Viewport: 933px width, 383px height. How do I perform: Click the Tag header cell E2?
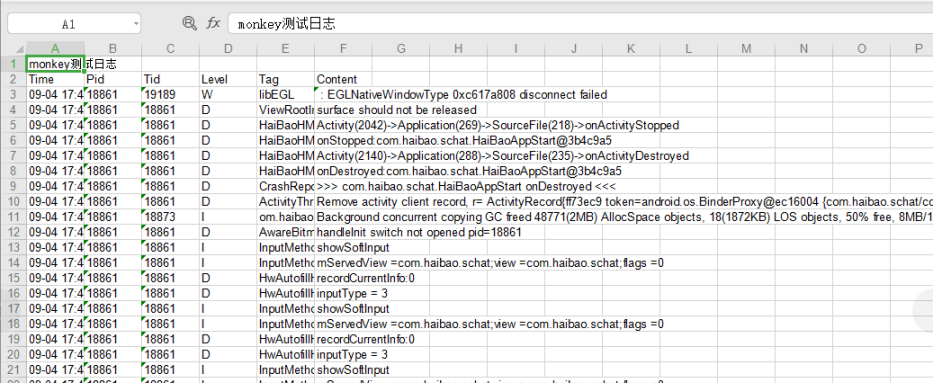[286, 79]
